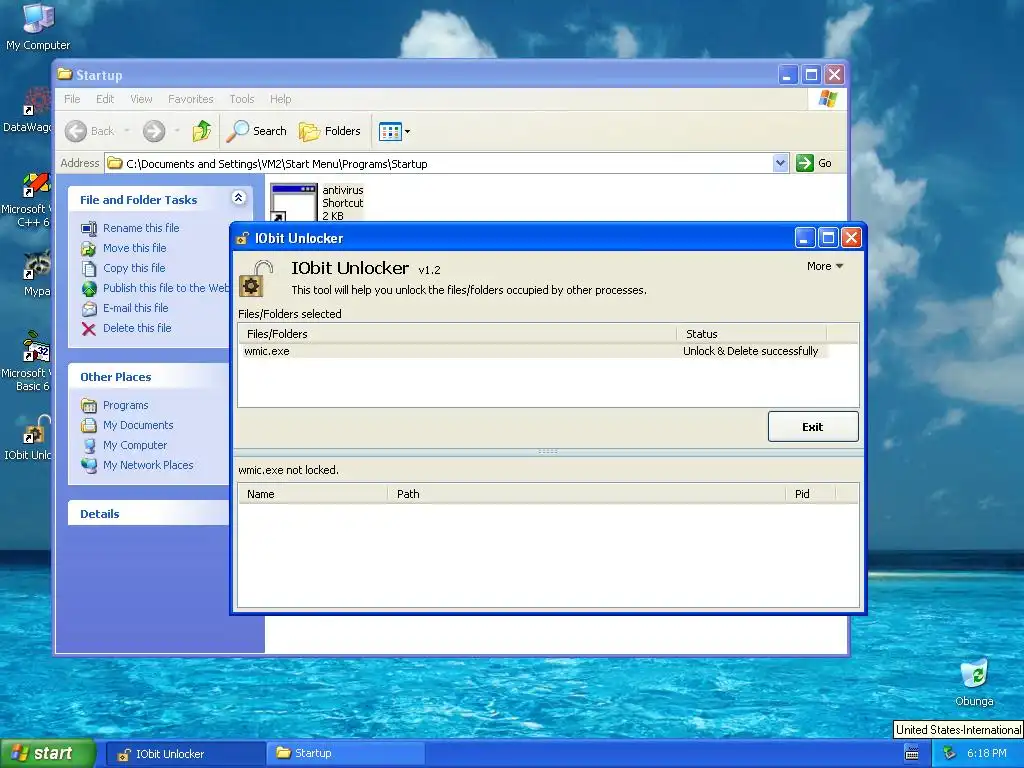The height and width of the screenshot is (768, 1024).
Task: Open the address bar dropdown arrow
Action: tap(780, 163)
